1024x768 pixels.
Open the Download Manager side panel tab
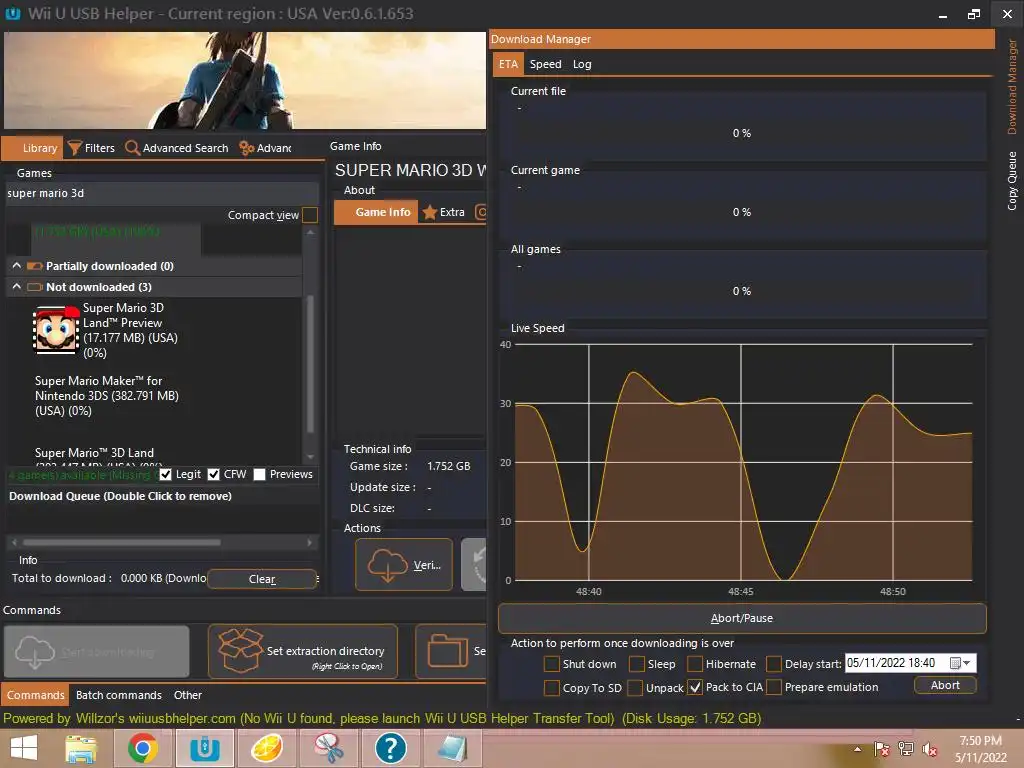[x=1012, y=87]
